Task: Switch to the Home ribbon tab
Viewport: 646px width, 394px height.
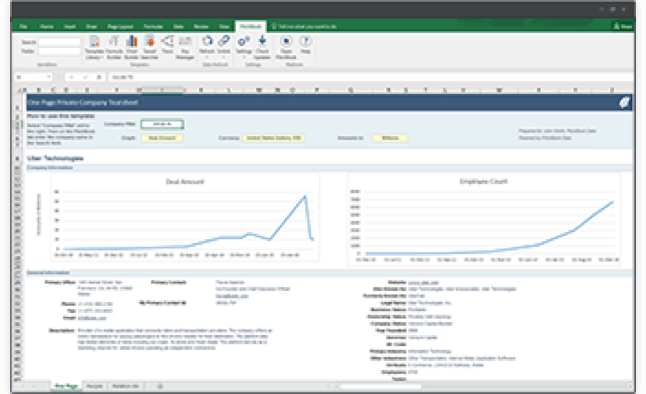Action: coord(47,26)
